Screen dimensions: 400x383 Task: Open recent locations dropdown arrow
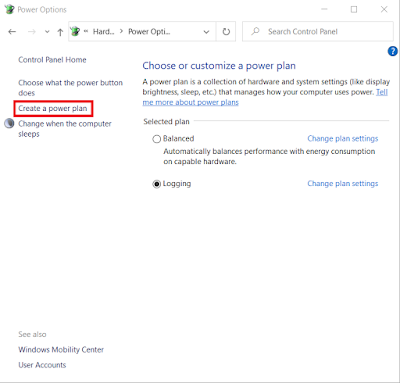click(47, 32)
